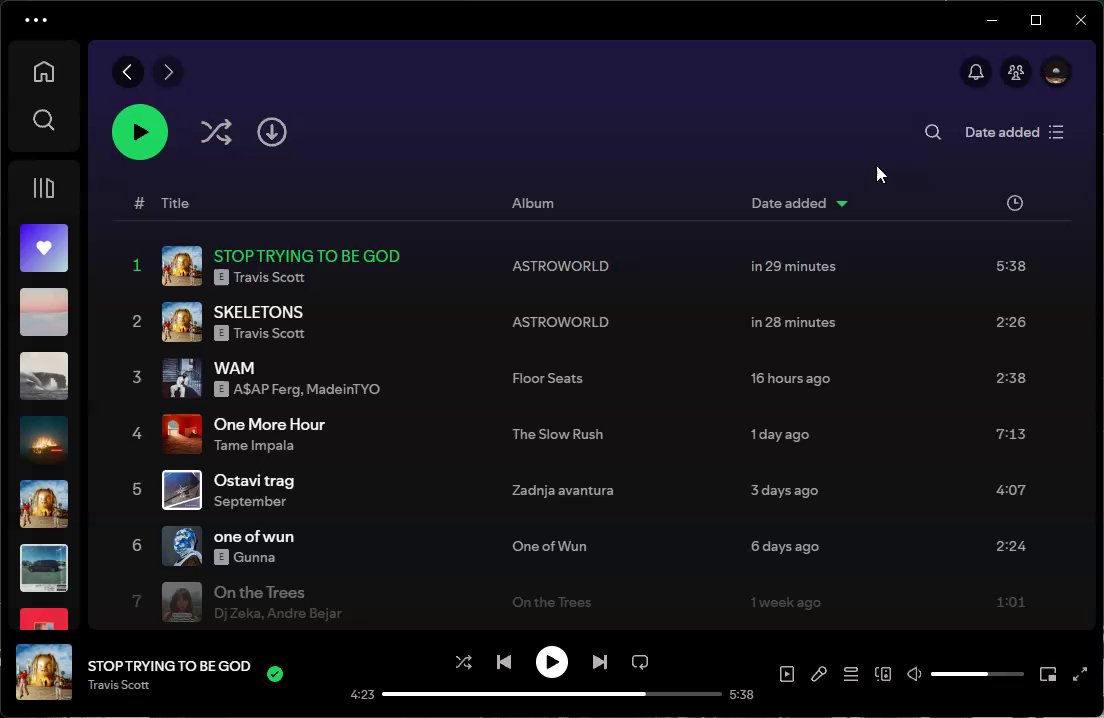Open the miniplayer
This screenshot has width=1104, height=718.
(1048, 674)
